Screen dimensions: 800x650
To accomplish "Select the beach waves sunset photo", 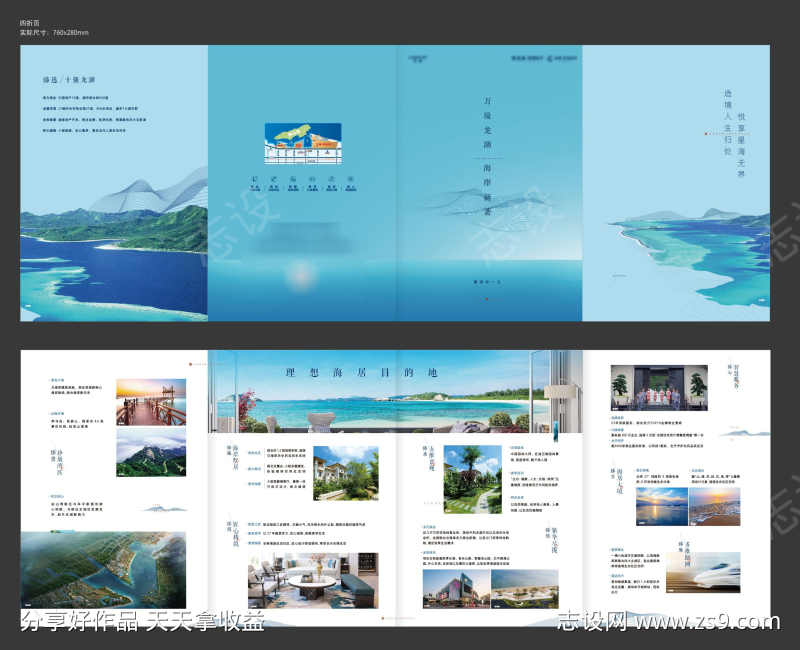I will [x=715, y=505].
